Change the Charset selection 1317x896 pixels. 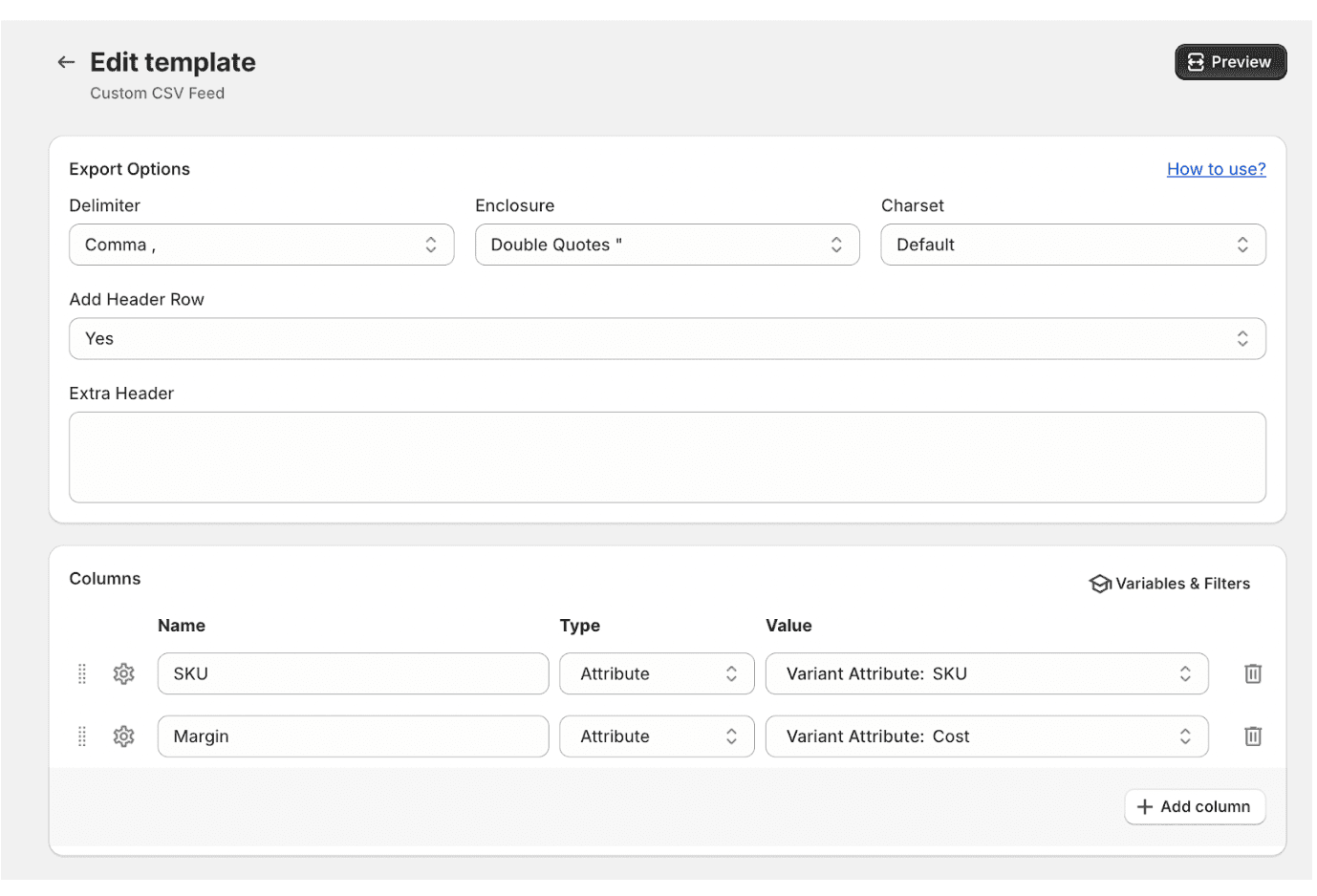click(1072, 245)
